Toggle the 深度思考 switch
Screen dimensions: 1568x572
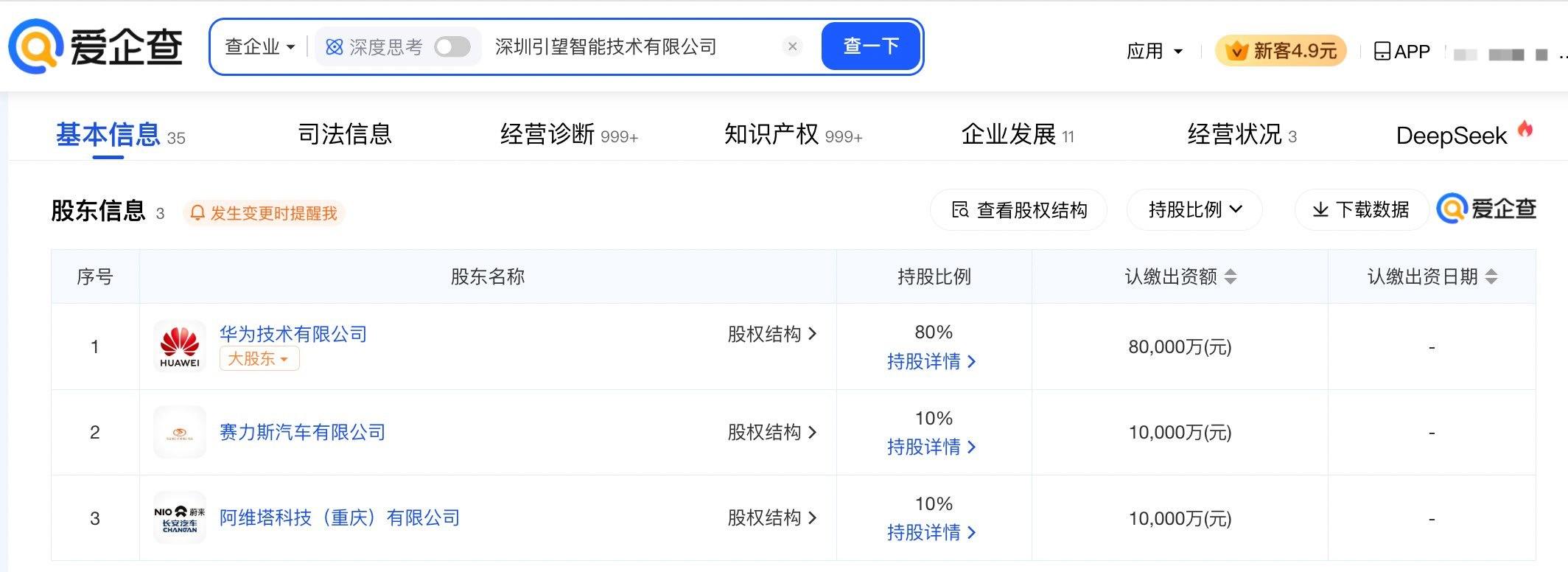point(452,47)
